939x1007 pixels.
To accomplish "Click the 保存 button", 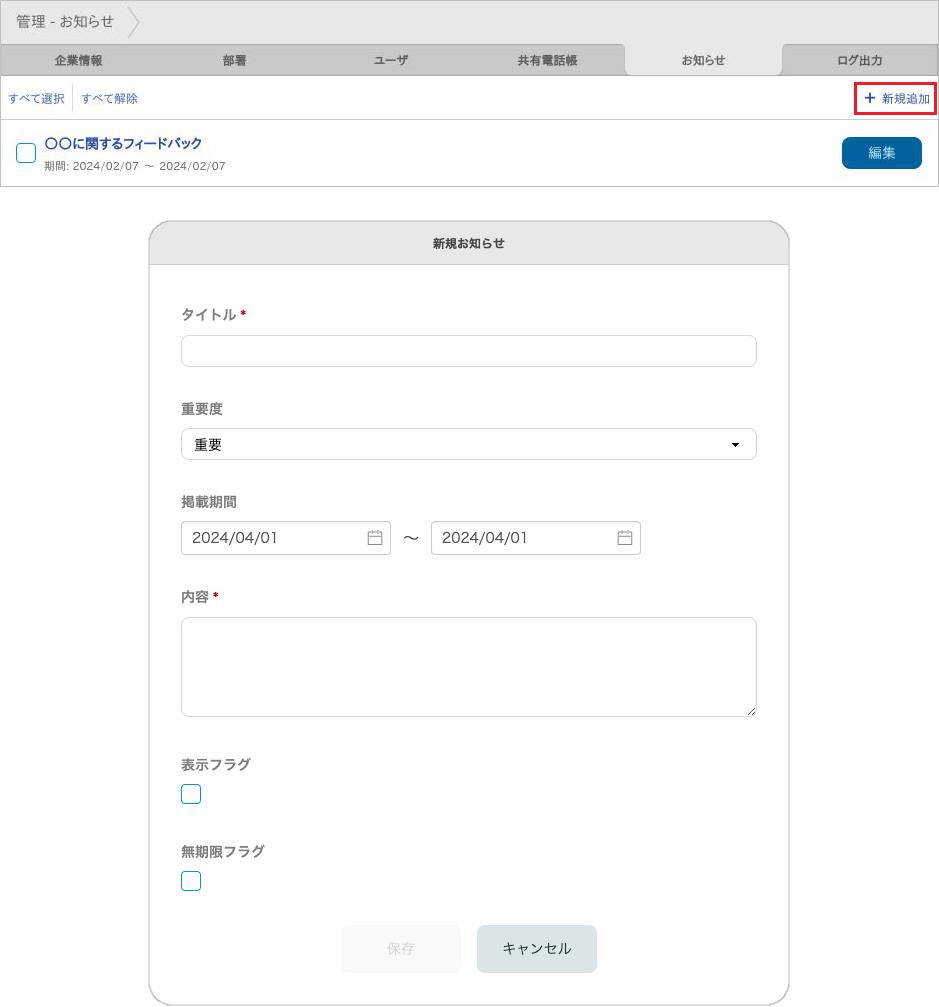I will 400,948.
